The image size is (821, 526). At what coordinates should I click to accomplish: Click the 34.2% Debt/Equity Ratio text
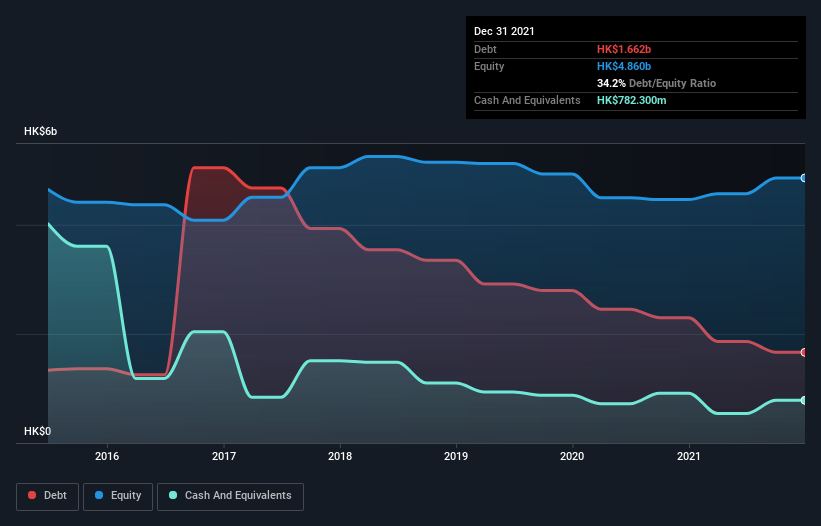pos(656,83)
